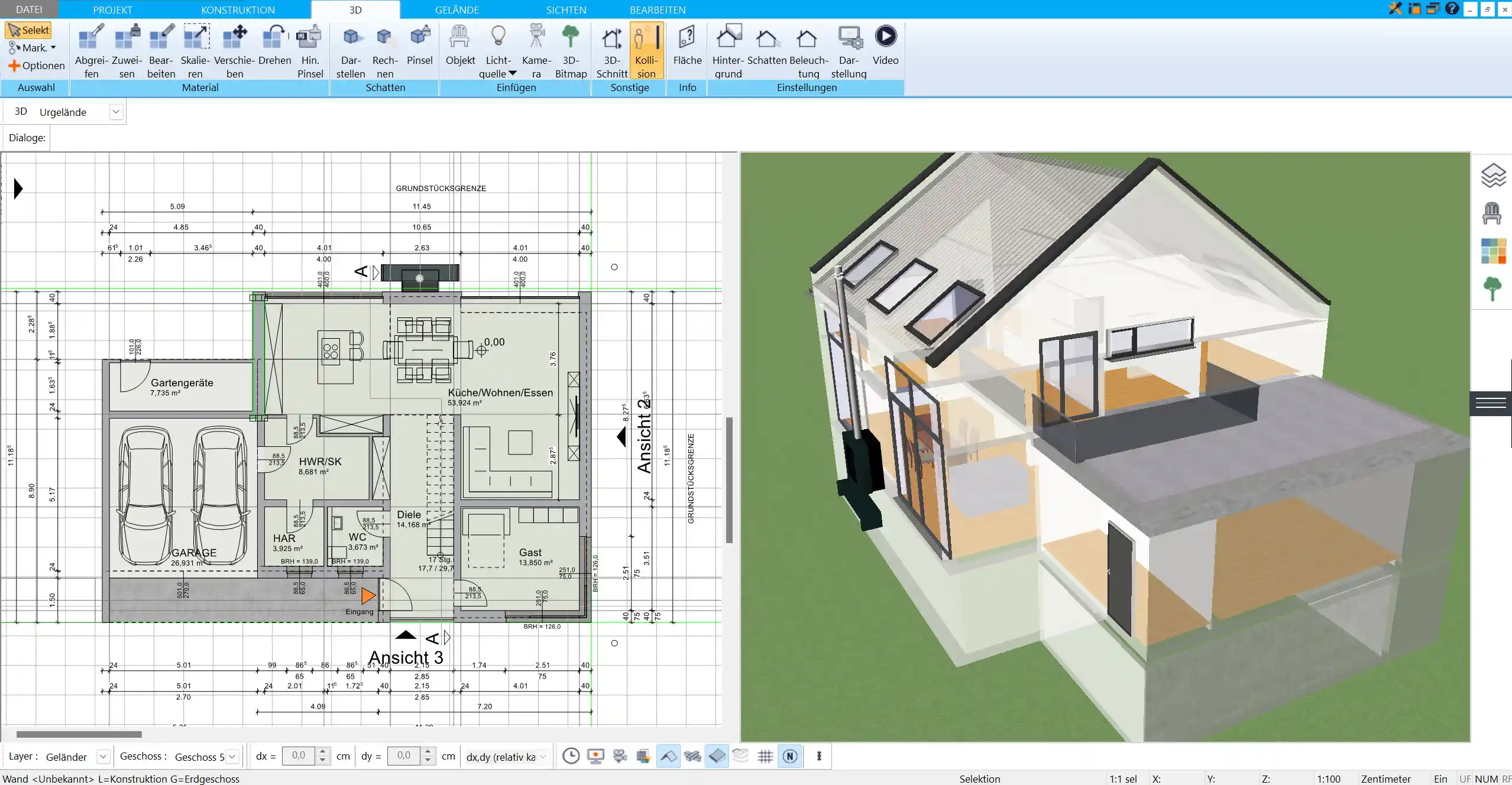Switch to the KONSTRUKTION tab

pos(238,10)
